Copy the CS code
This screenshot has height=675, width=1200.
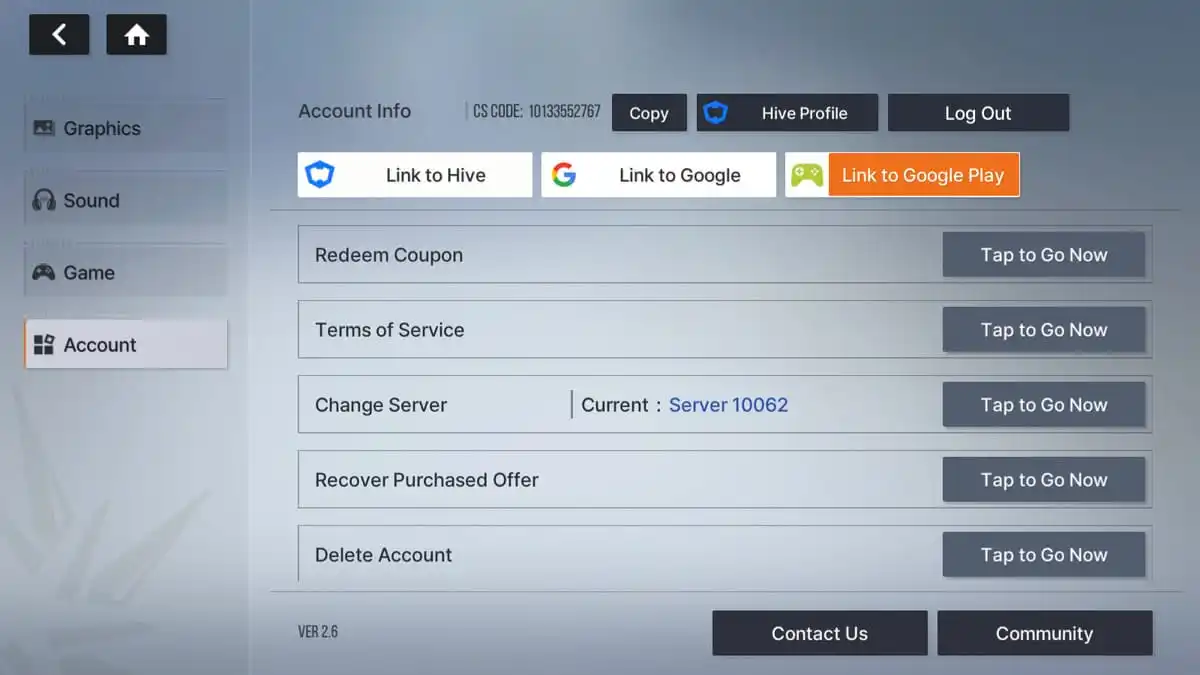click(x=649, y=113)
